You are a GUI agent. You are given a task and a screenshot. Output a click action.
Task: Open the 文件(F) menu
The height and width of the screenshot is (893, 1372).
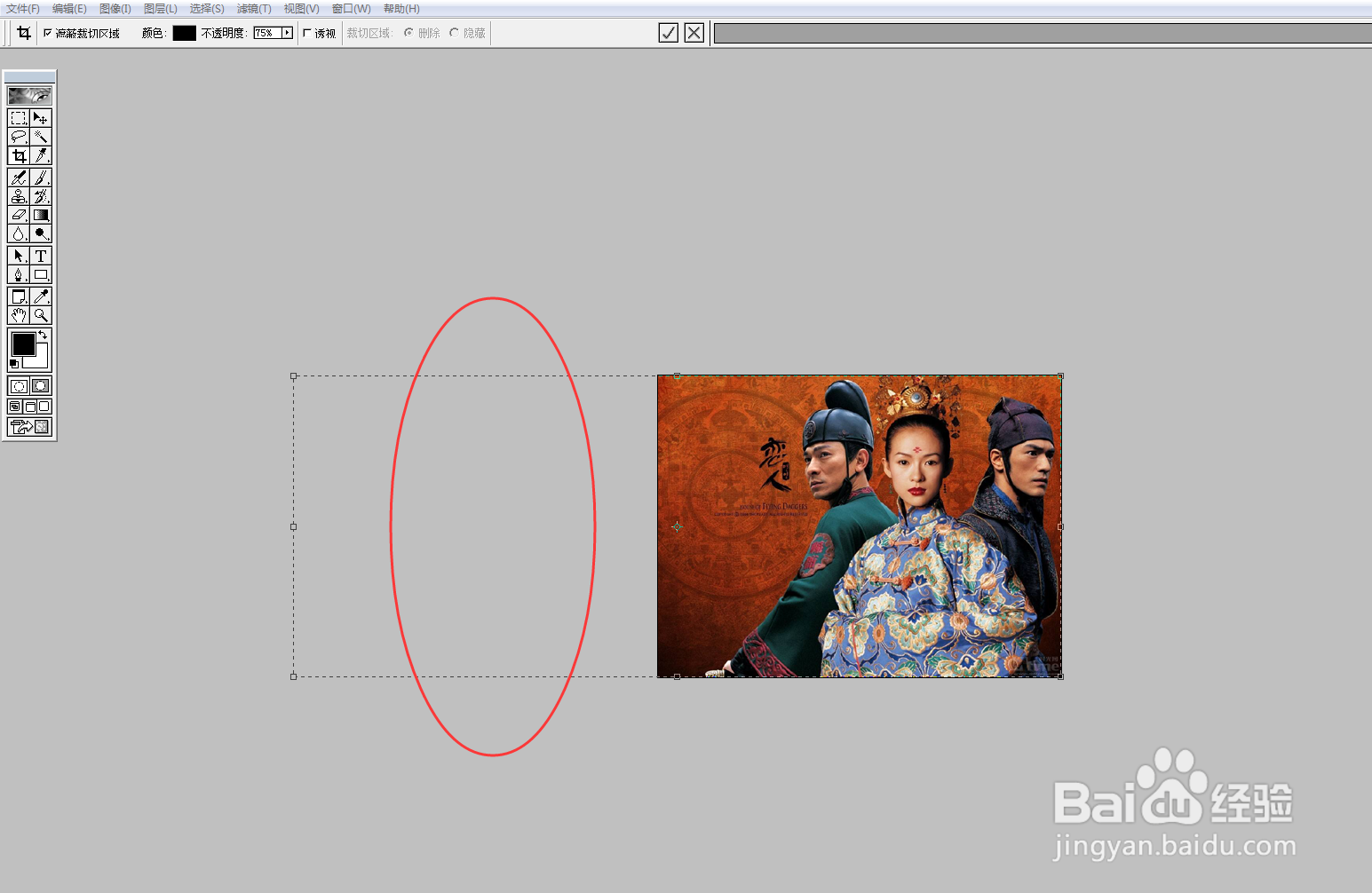click(23, 8)
